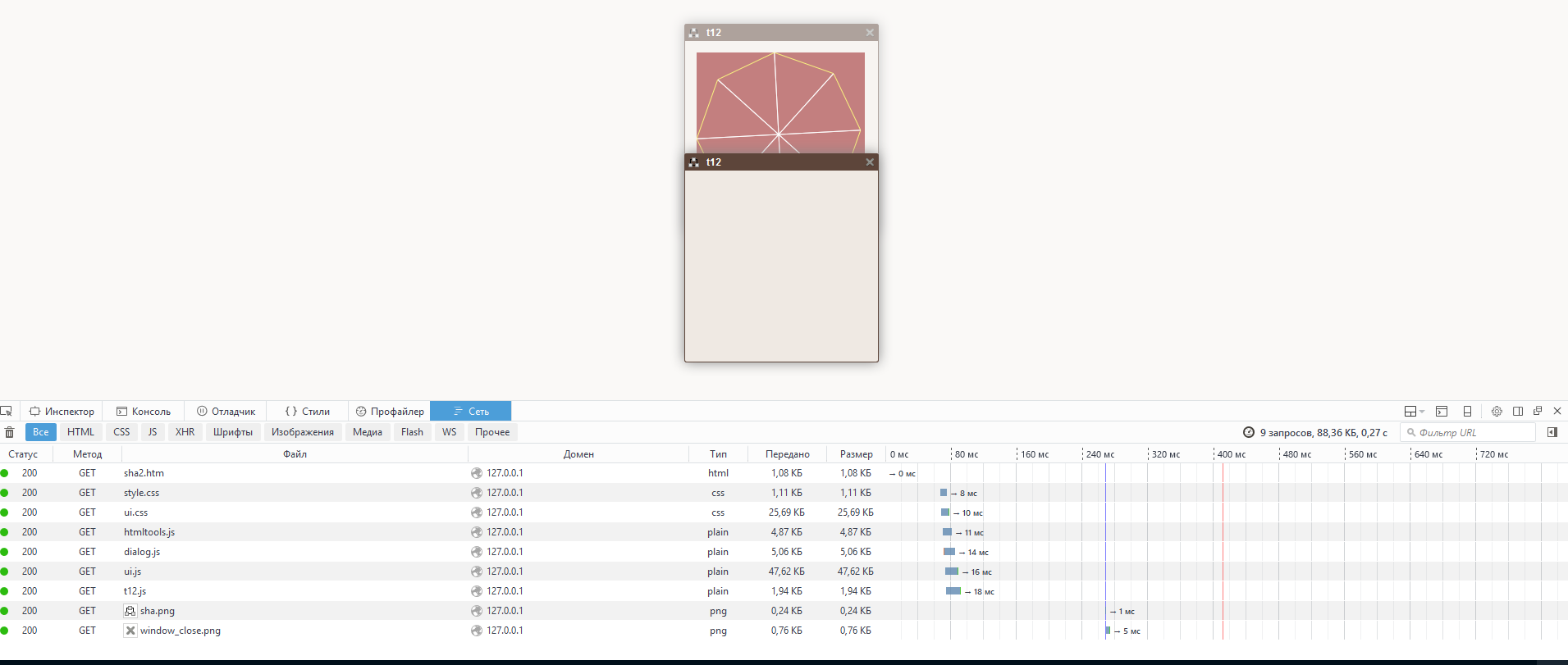Activate the element picker icon
This screenshot has width=1568, height=665.
[x=7, y=411]
